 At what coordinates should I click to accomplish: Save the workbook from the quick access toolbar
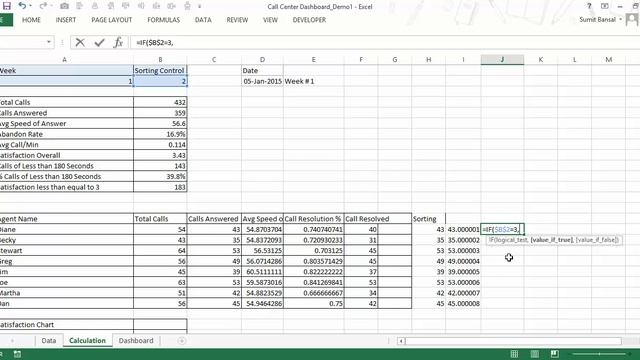7,6
